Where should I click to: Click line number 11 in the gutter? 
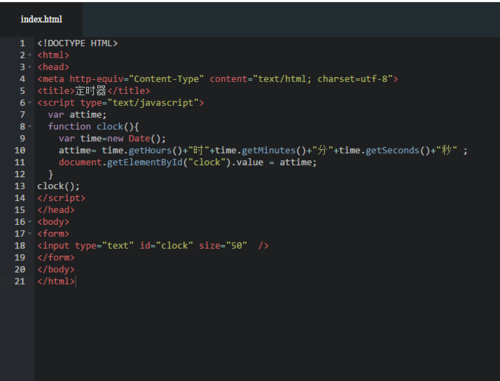tap(20, 162)
